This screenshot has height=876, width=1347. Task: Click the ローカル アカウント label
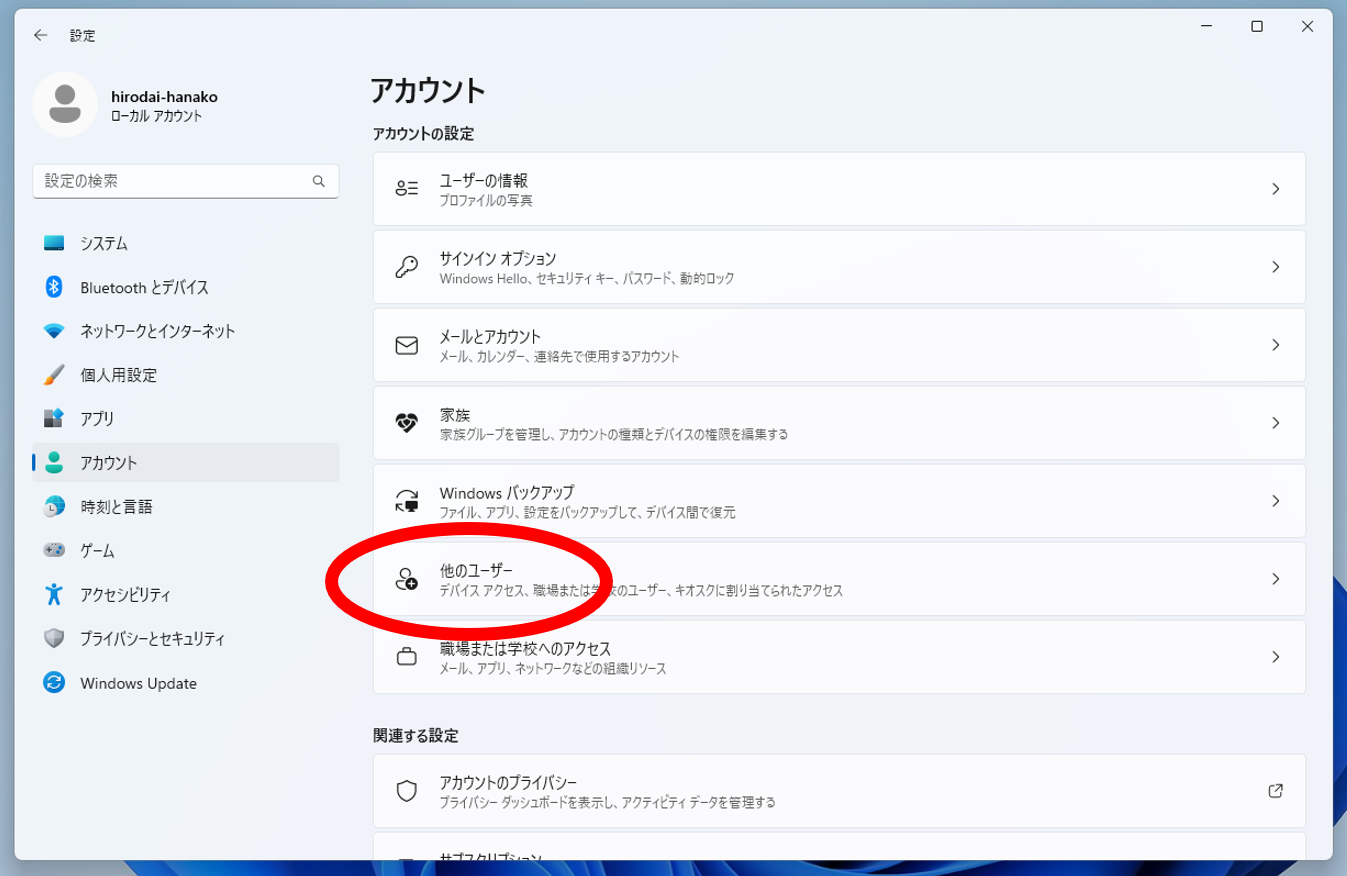pos(156,116)
